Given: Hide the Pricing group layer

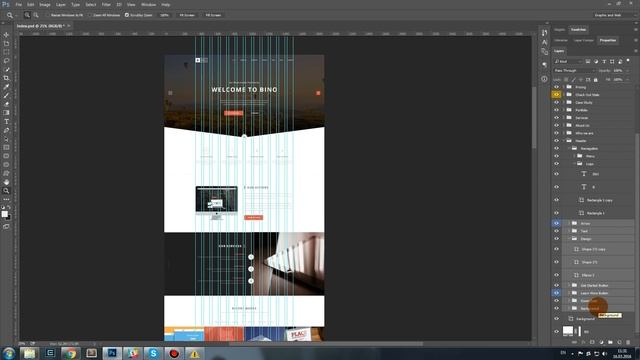Looking at the screenshot, I should [x=556, y=87].
